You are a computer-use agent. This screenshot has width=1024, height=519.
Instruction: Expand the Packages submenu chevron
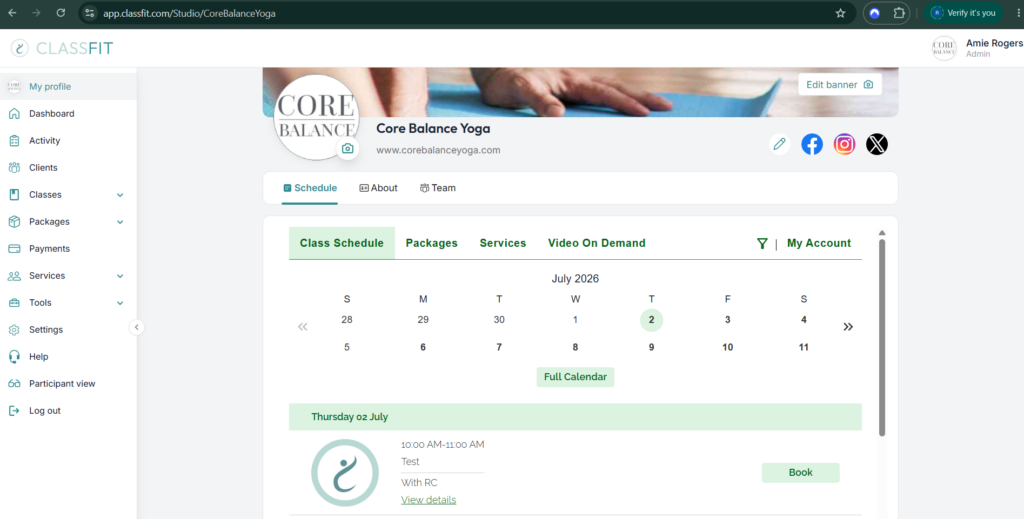[x=120, y=222]
